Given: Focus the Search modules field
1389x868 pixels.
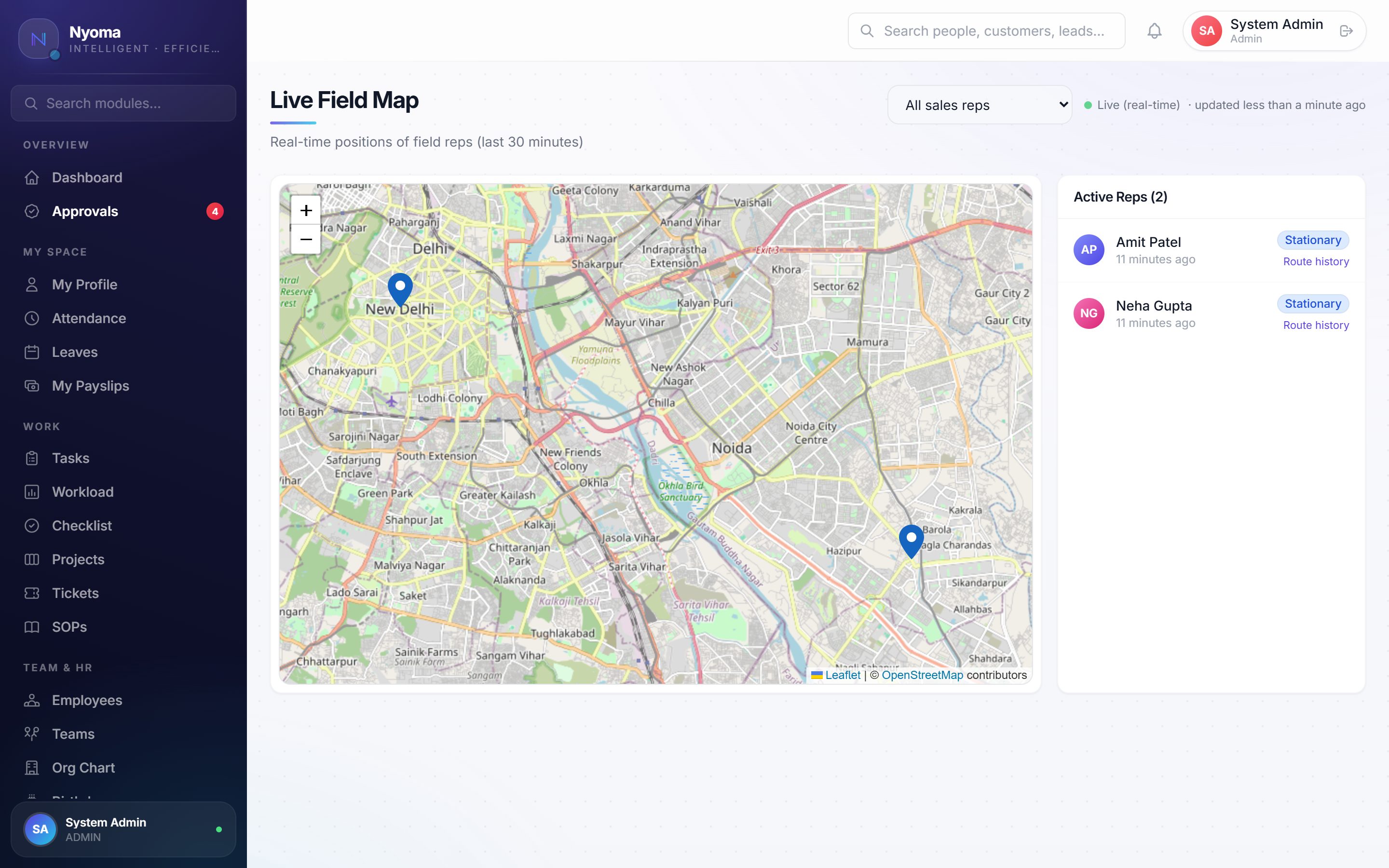Looking at the screenshot, I should (x=123, y=103).
